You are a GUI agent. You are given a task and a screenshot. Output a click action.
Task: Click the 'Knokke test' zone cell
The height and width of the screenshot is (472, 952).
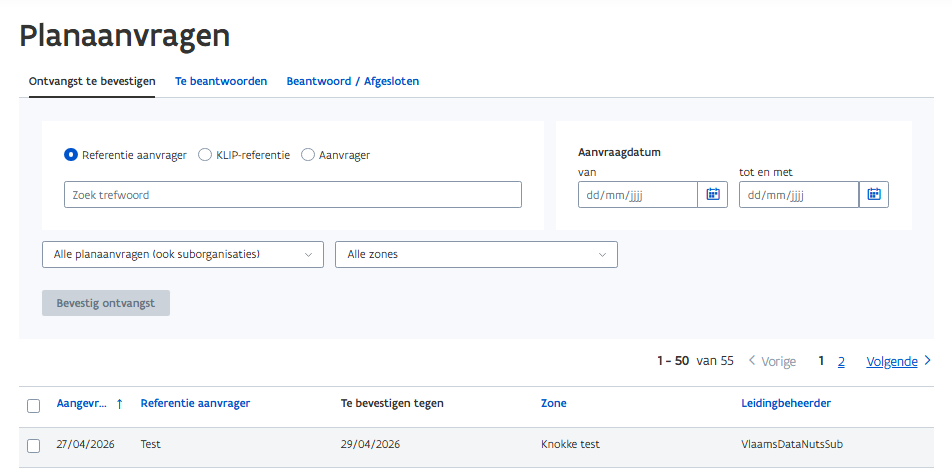pyautogui.click(x=570, y=444)
